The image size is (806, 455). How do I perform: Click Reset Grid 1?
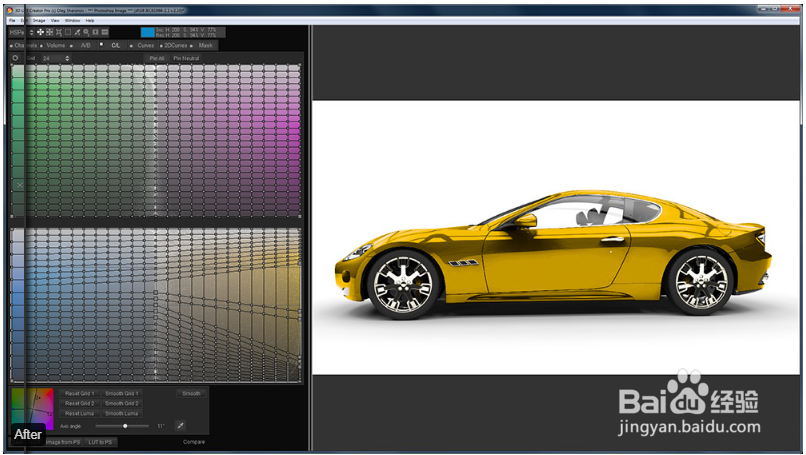(79, 393)
